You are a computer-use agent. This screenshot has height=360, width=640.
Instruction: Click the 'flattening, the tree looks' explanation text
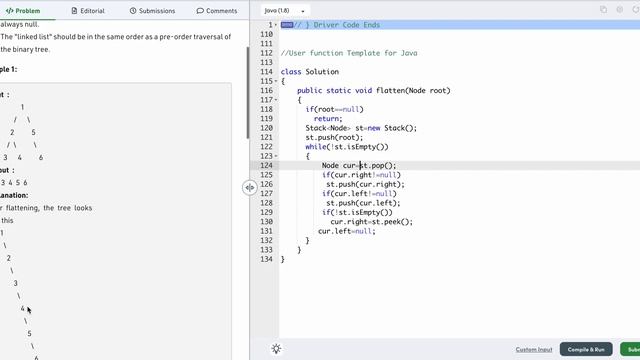point(49,208)
